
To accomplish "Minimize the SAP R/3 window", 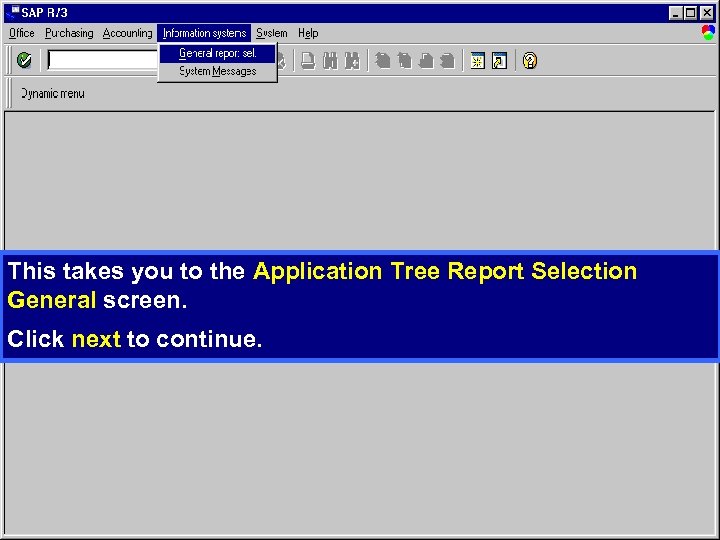I will tap(675, 13).
